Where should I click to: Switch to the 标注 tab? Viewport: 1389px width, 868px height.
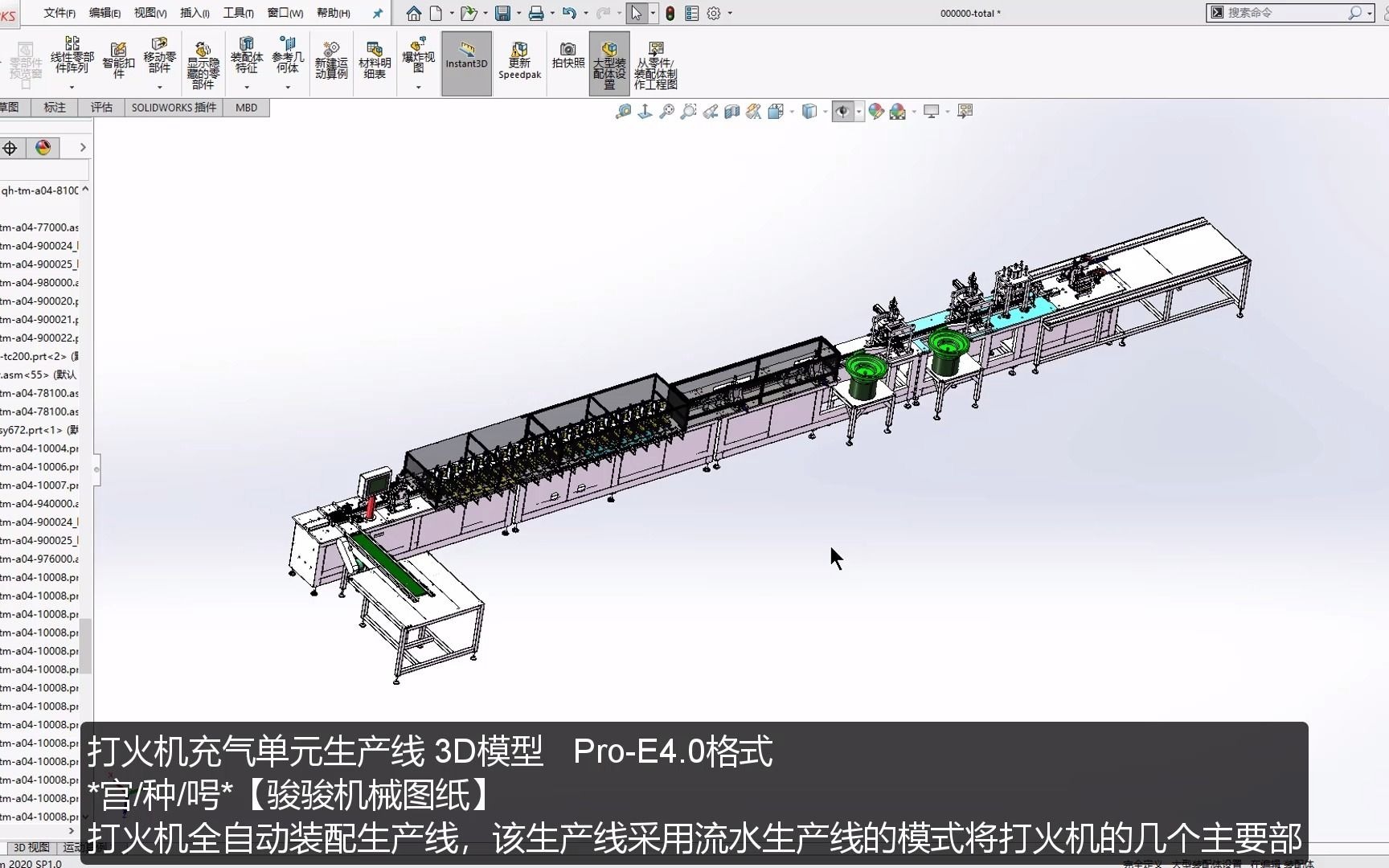tap(55, 108)
